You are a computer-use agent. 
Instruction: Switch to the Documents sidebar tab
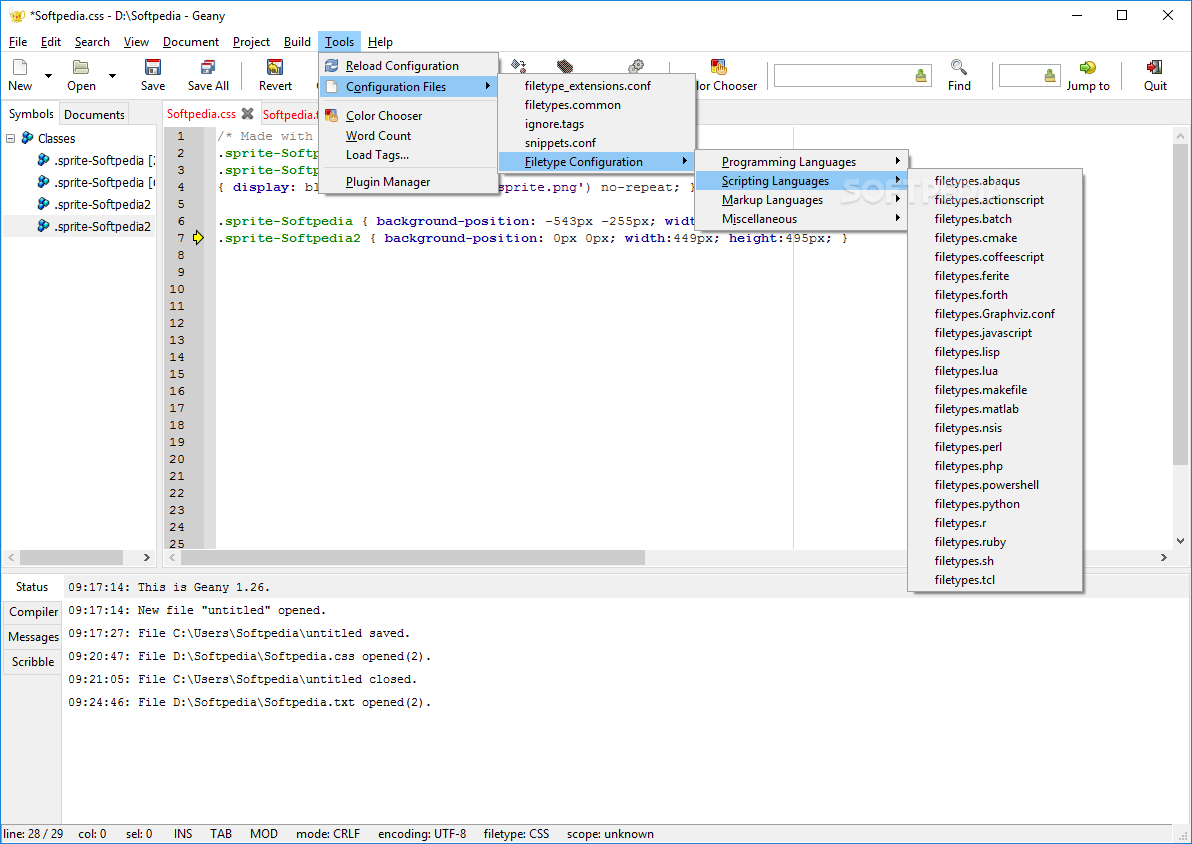(x=94, y=115)
